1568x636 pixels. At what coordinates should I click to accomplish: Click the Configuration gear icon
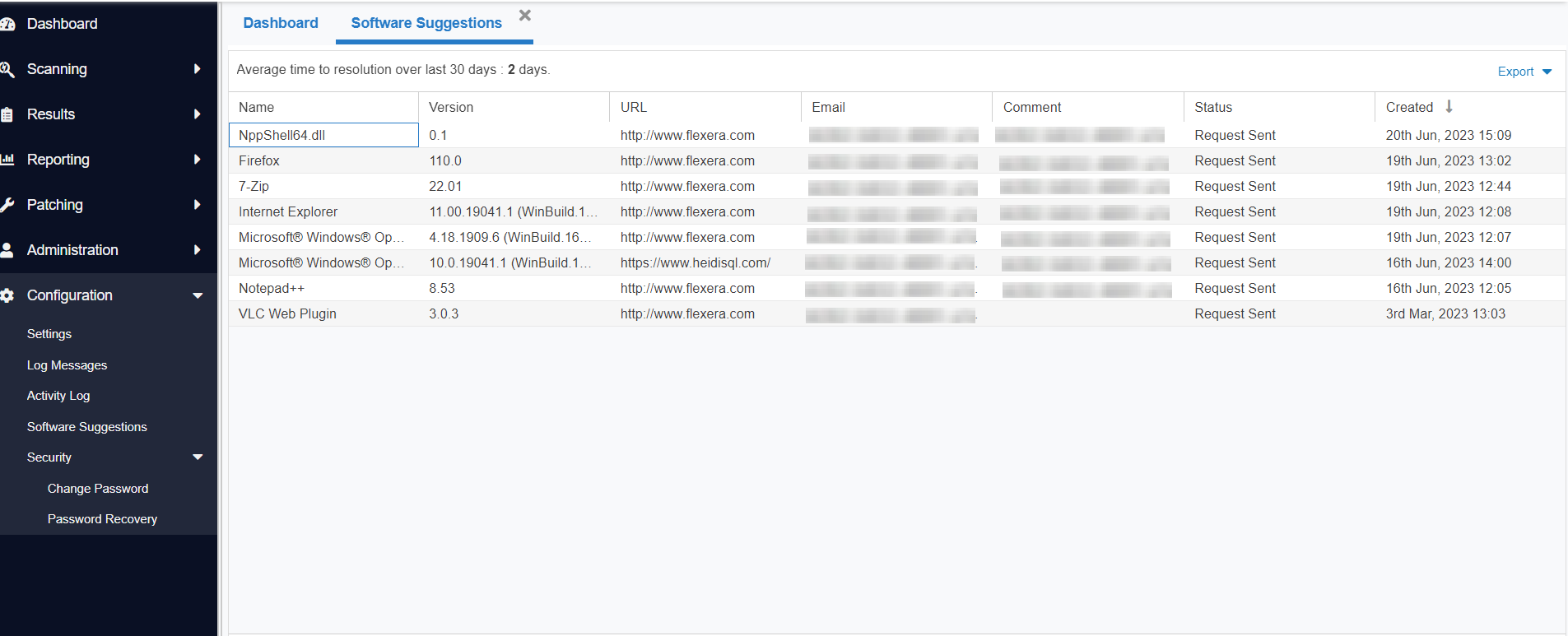7,295
